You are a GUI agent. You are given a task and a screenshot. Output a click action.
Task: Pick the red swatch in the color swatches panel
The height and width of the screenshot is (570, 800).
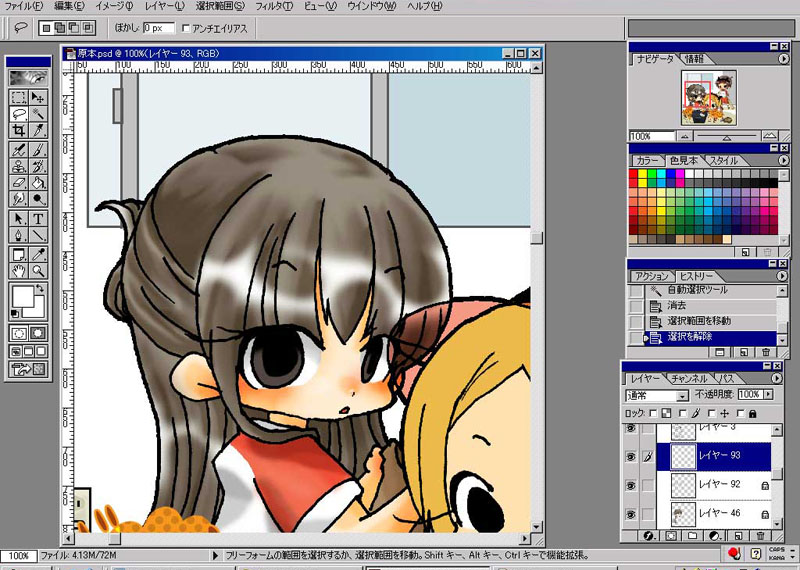coord(635,175)
